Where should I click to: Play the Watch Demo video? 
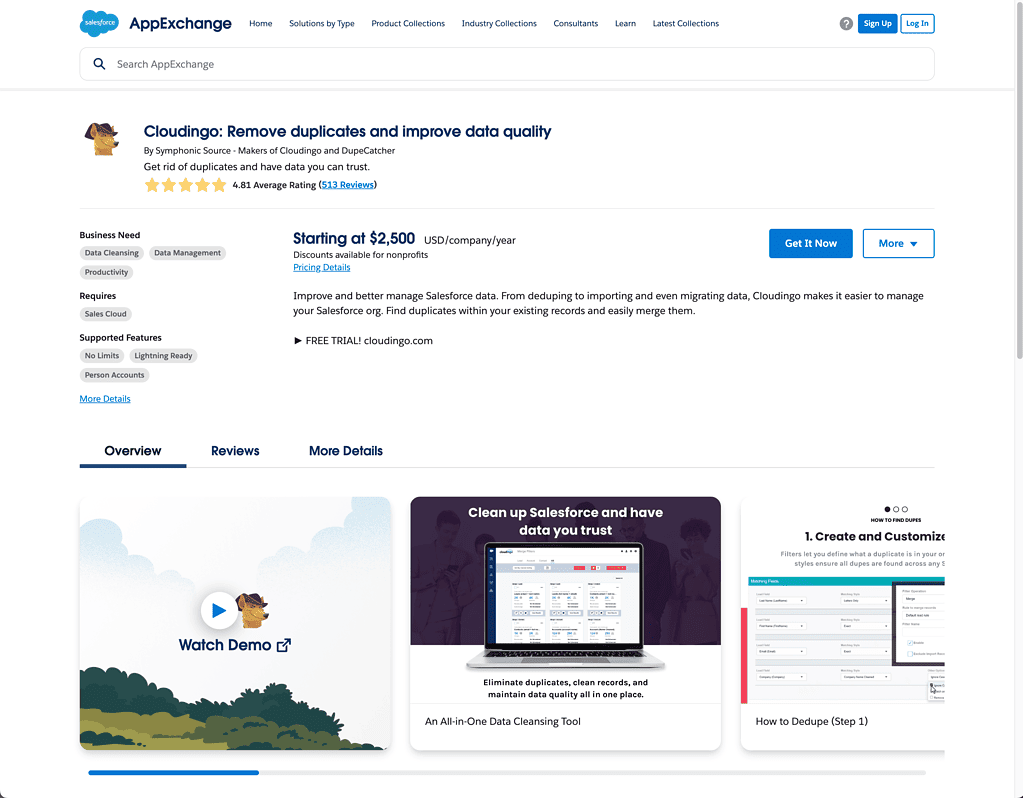219,610
